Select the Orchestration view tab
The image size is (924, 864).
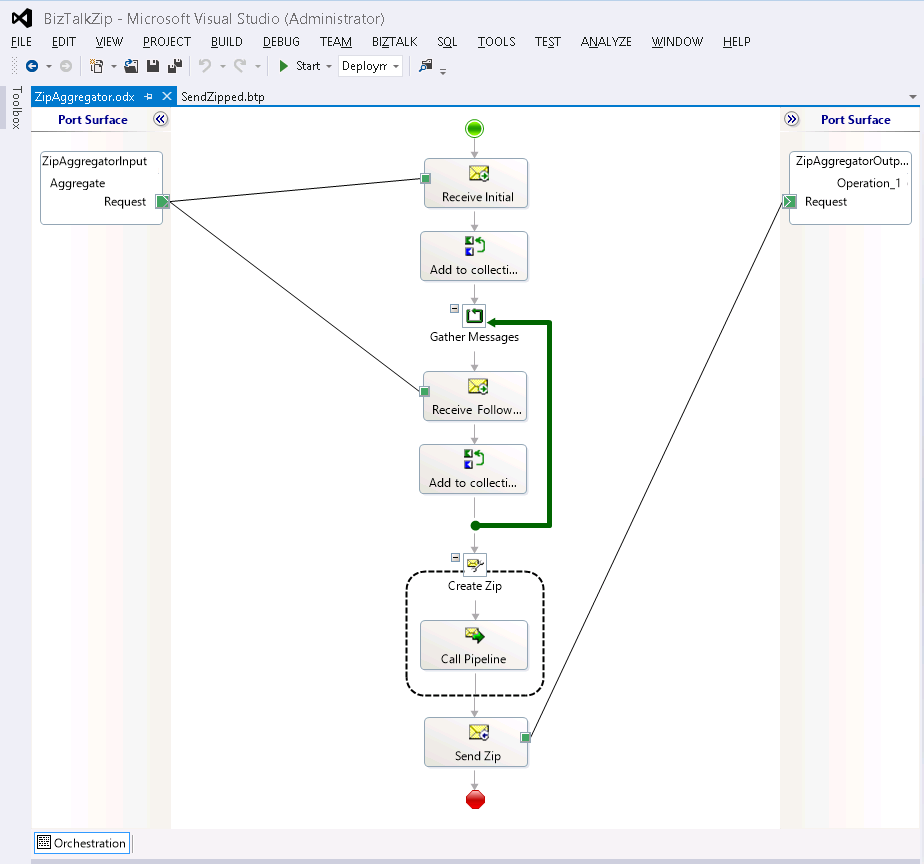tap(82, 843)
